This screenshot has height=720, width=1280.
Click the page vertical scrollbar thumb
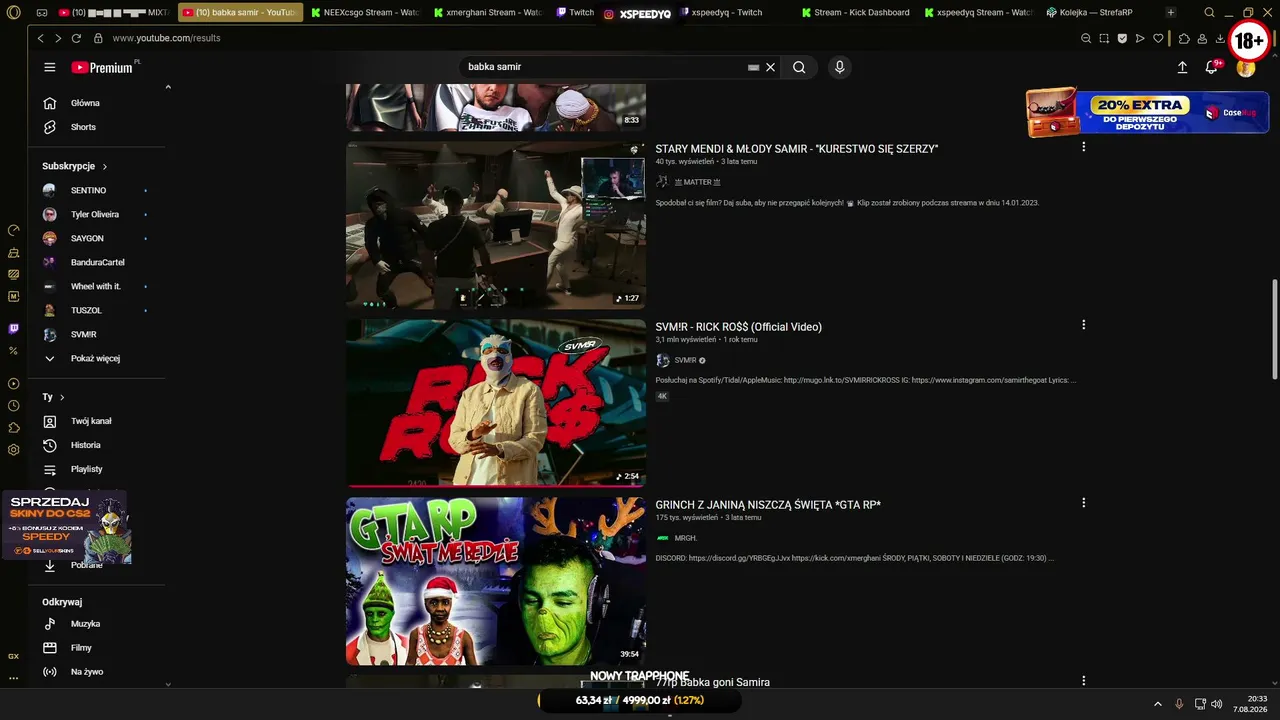pyautogui.click(x=1274, y=328)
